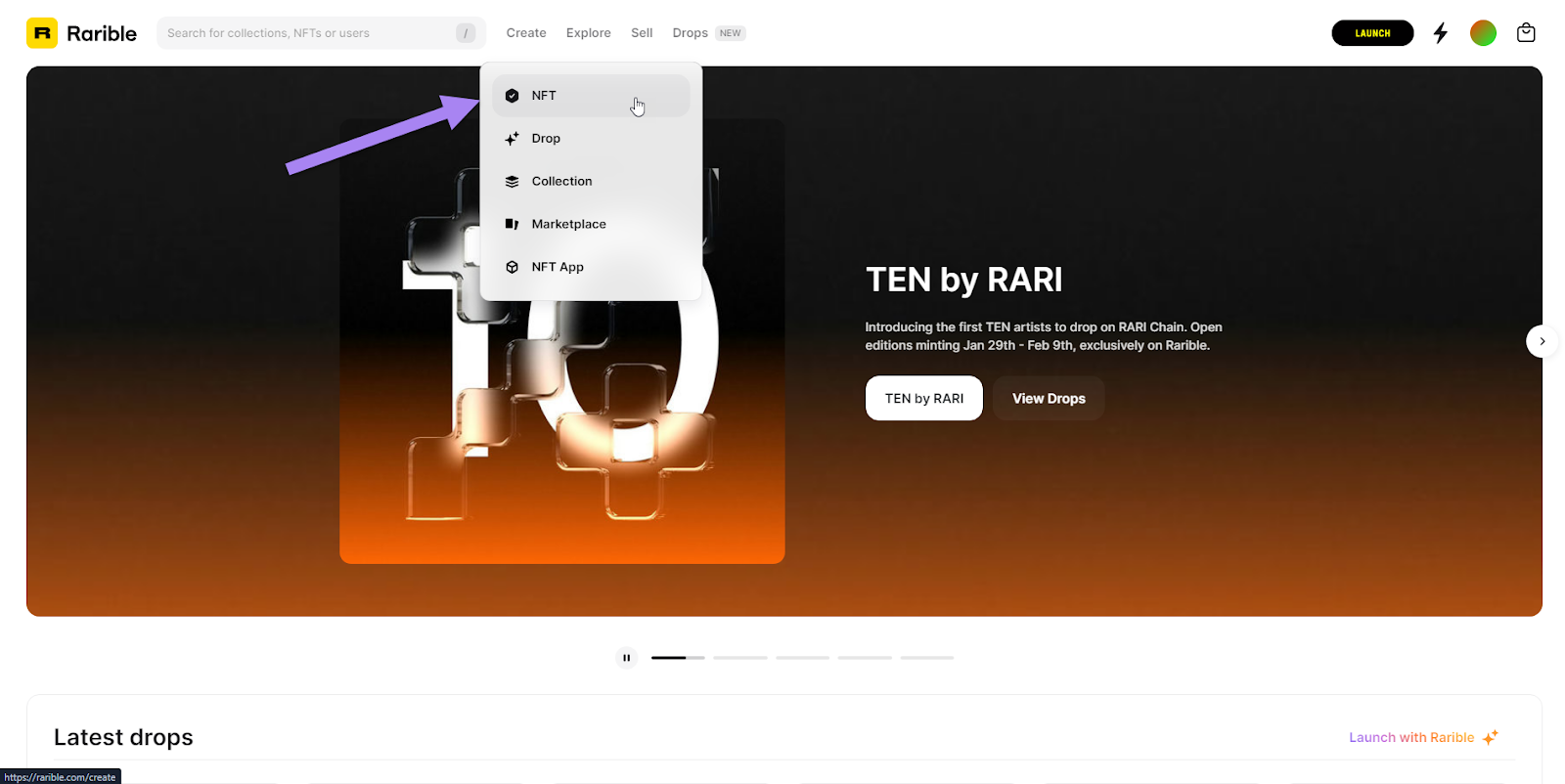The width and height of the screenshot is (1565, 784).
Task: Click the Rarible logo icon
Action: 42,33
